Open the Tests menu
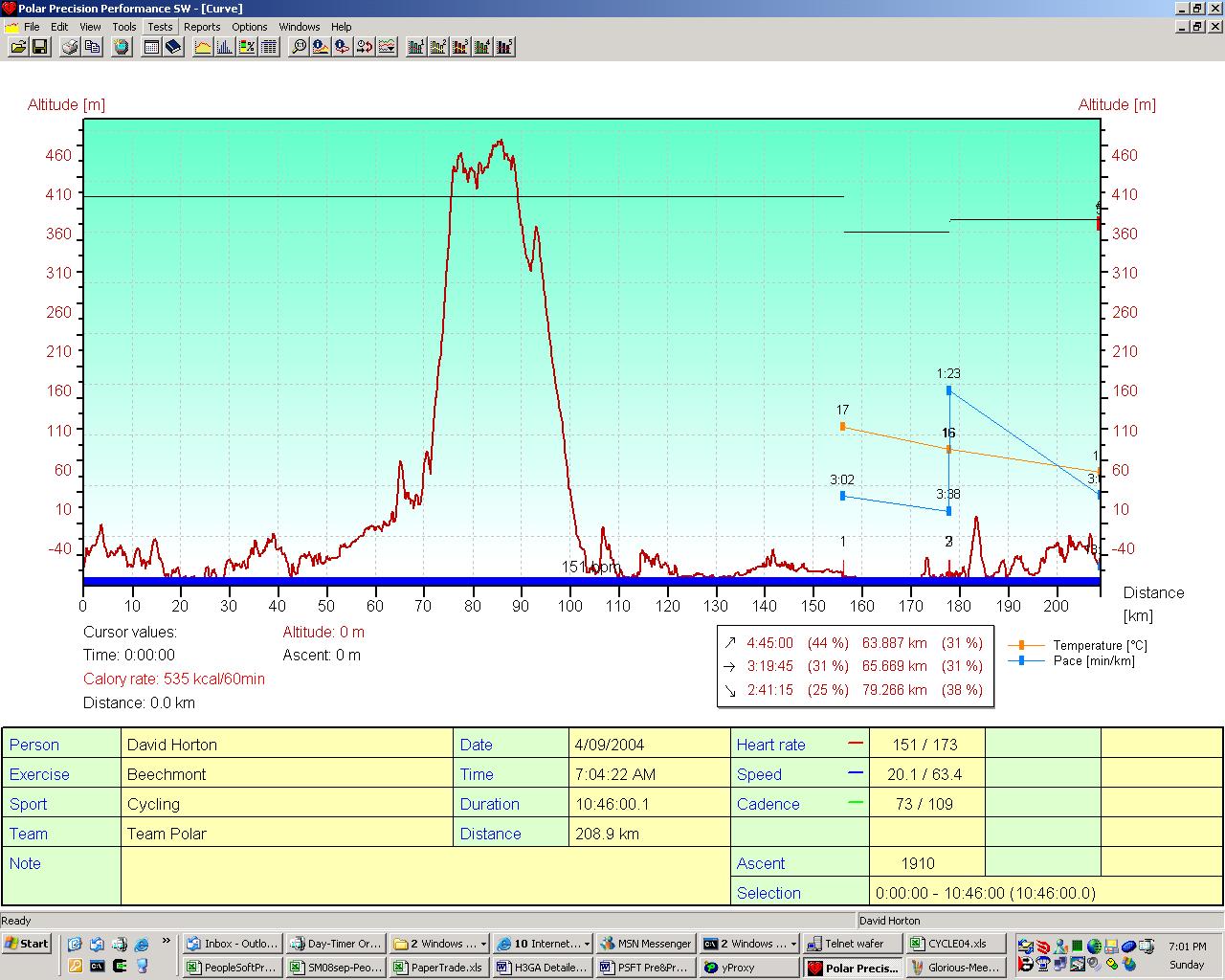This screenshot has width=1225, height=980. [160, 27]
